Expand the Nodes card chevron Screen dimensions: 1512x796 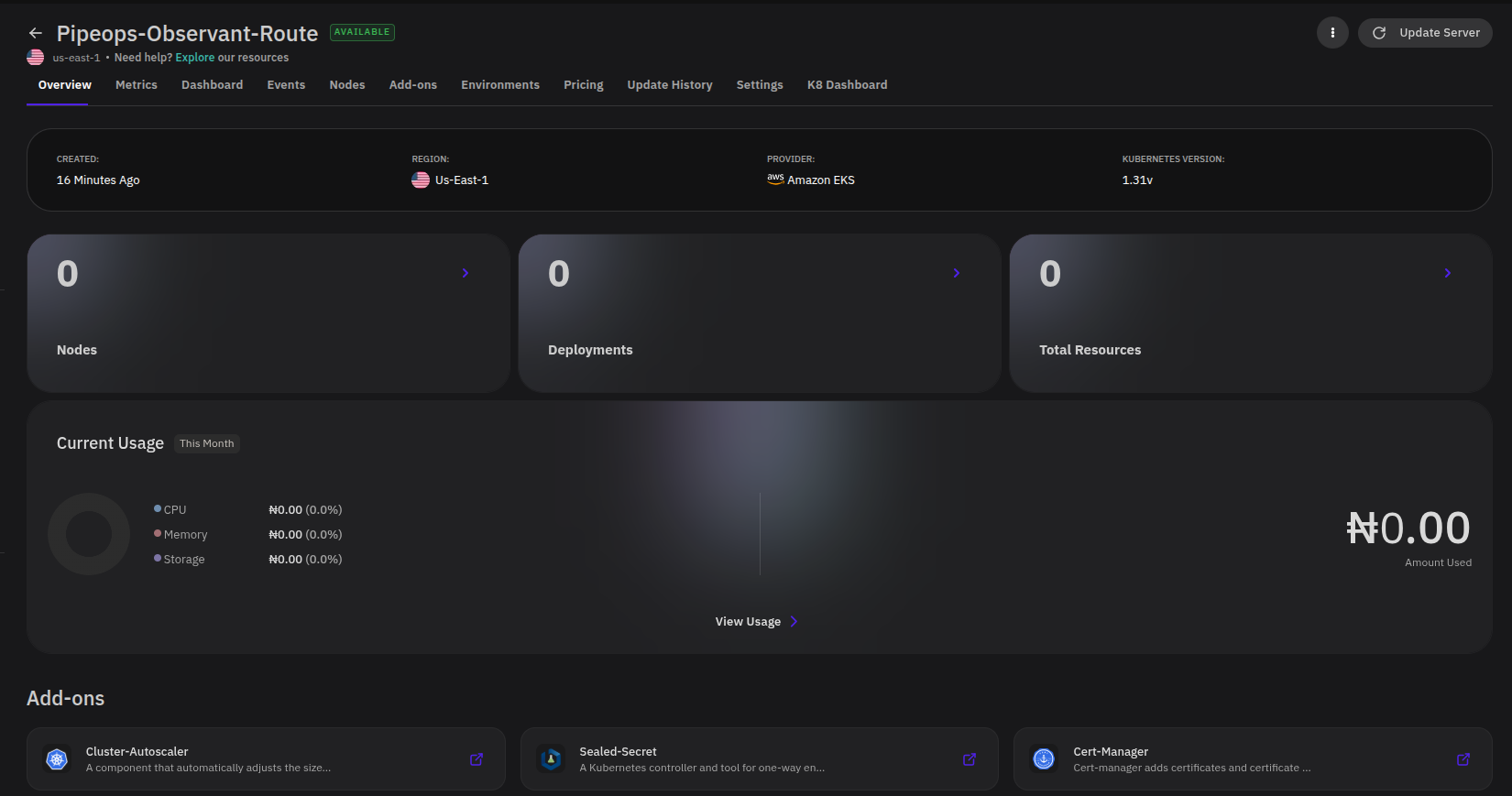click(x=466, y=273)
